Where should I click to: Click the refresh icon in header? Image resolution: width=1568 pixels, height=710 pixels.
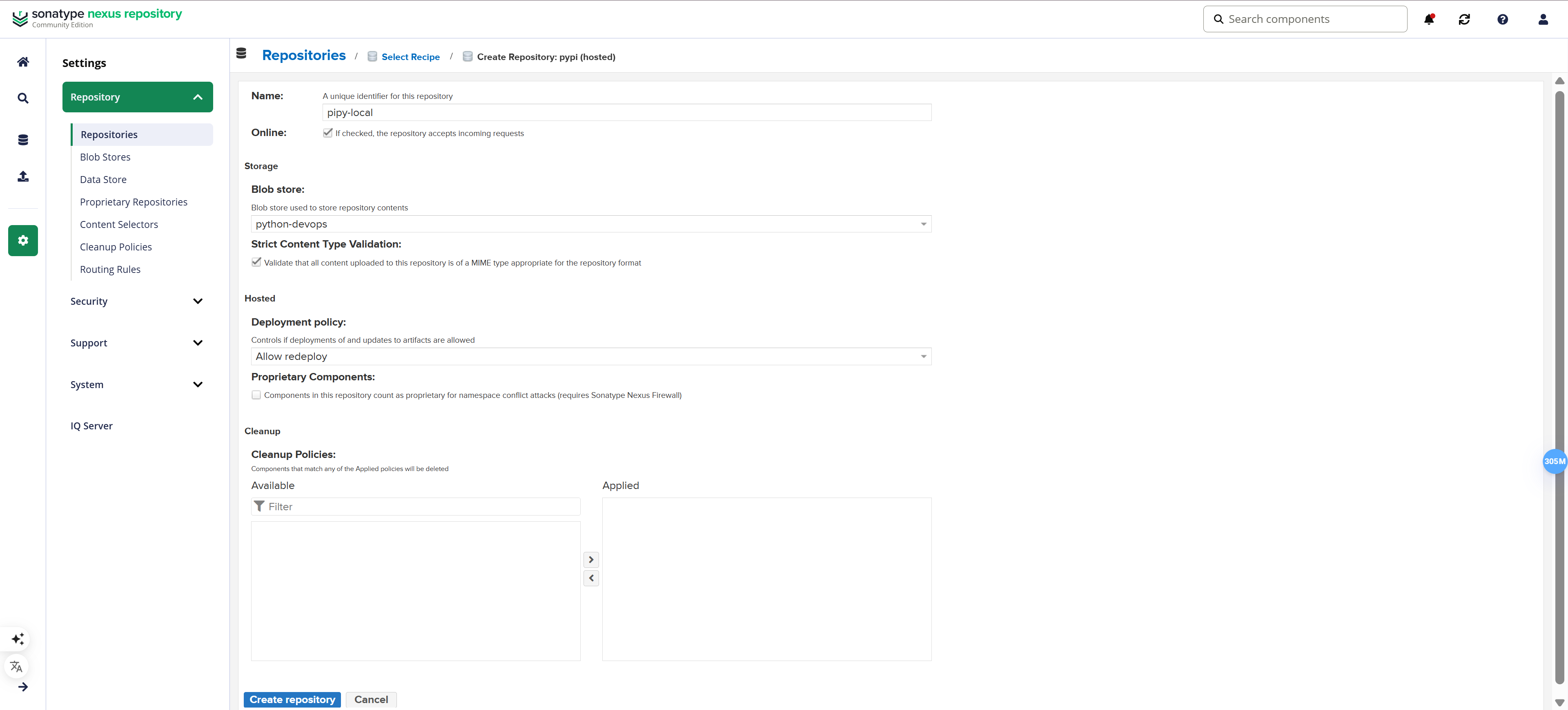coord(1465,20)
